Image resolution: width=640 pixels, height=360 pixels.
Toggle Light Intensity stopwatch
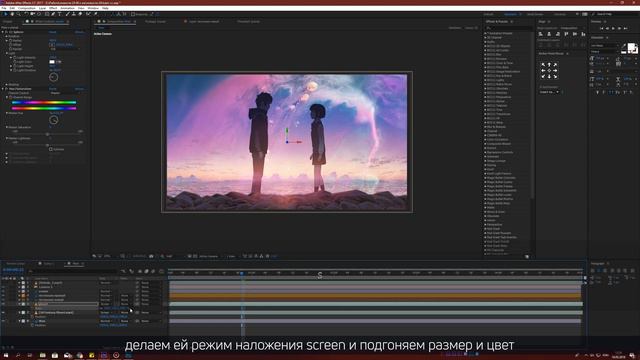[x=15, y=58]
